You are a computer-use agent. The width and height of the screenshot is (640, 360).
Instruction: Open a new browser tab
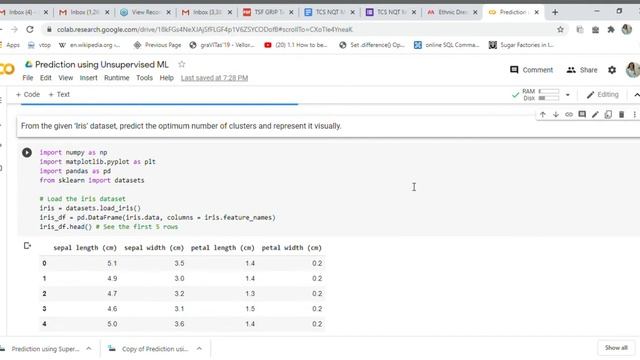pos(555,12)
